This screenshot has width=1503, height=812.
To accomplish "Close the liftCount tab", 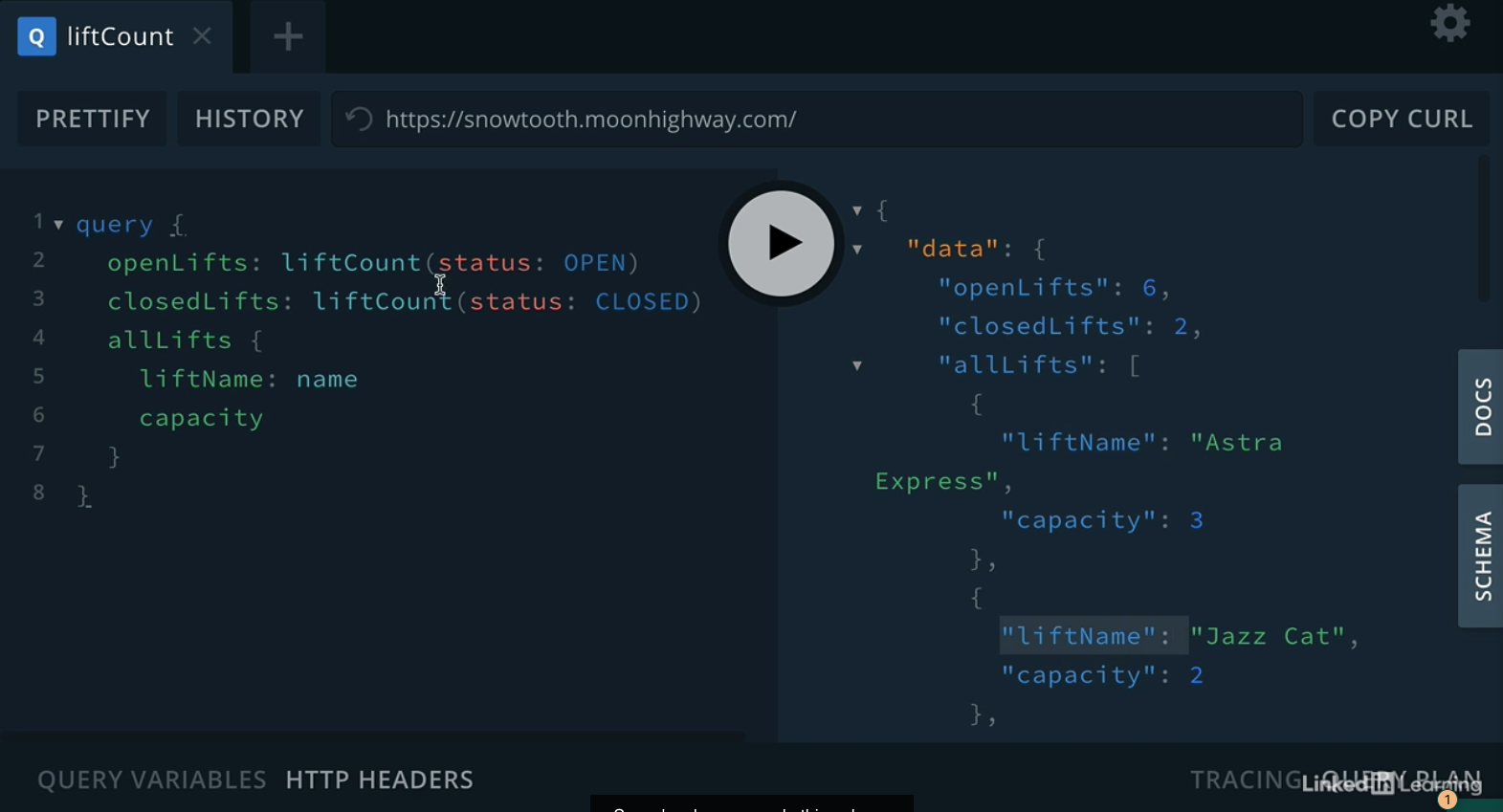I will [202, 36].
